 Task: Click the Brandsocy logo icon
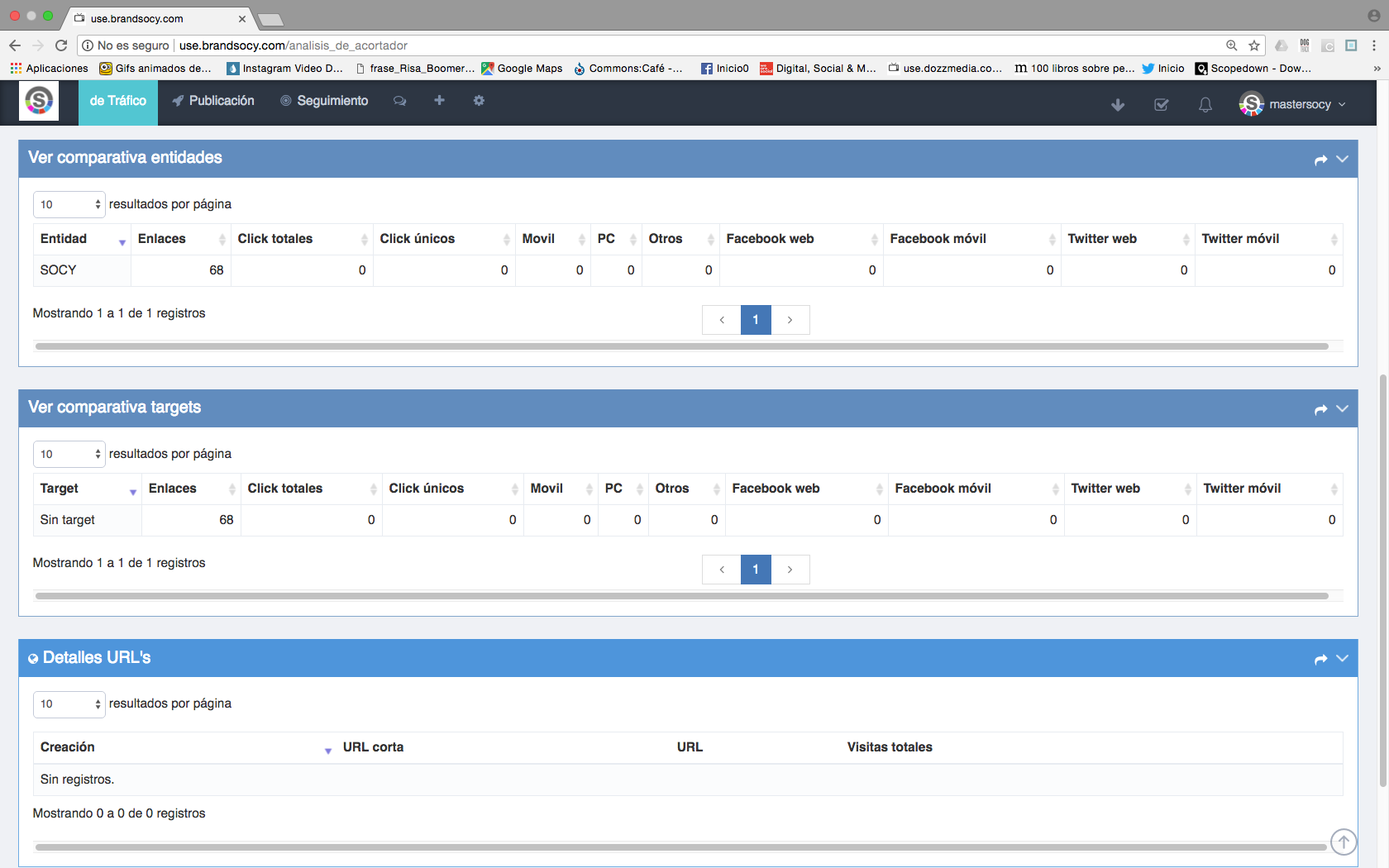point(39,102)
